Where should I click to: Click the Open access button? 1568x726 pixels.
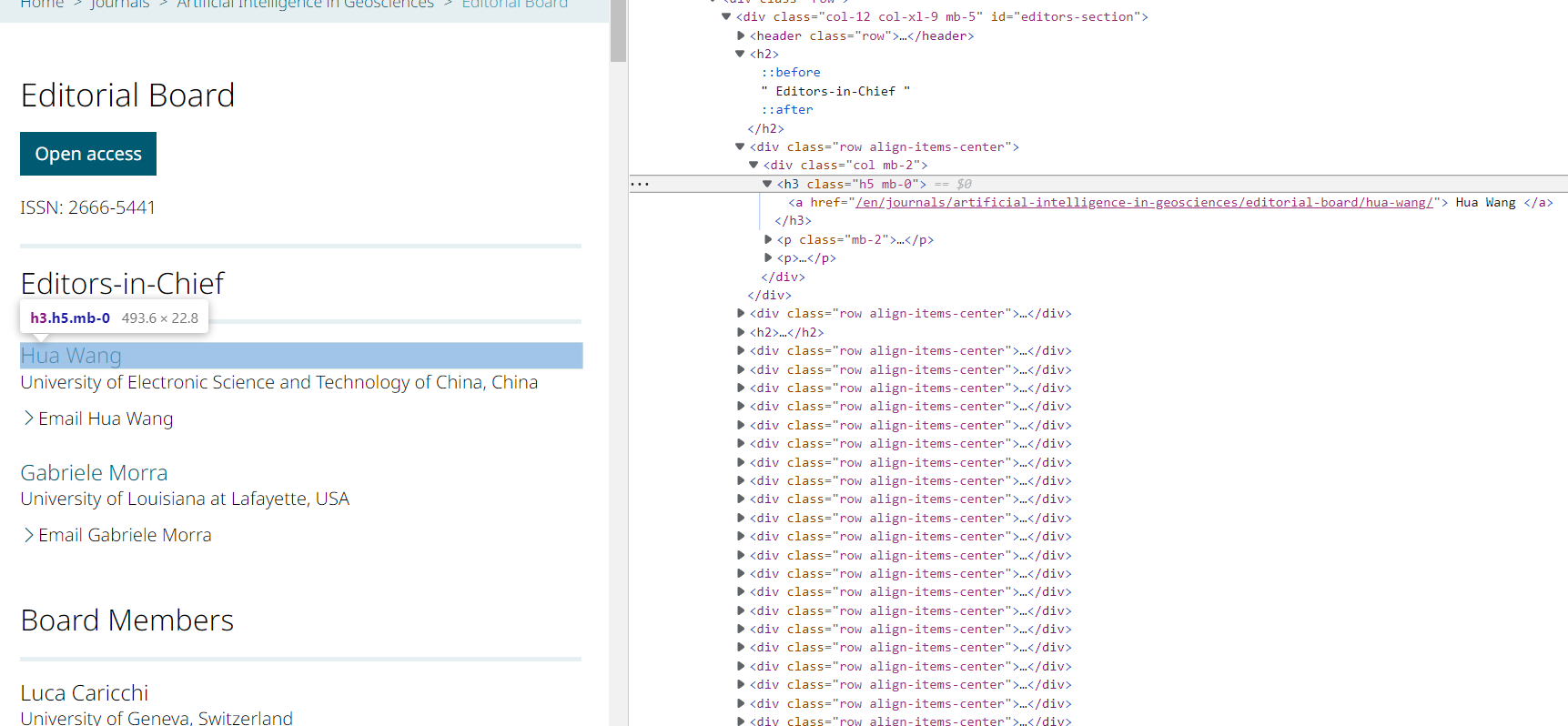click(88, 154)
